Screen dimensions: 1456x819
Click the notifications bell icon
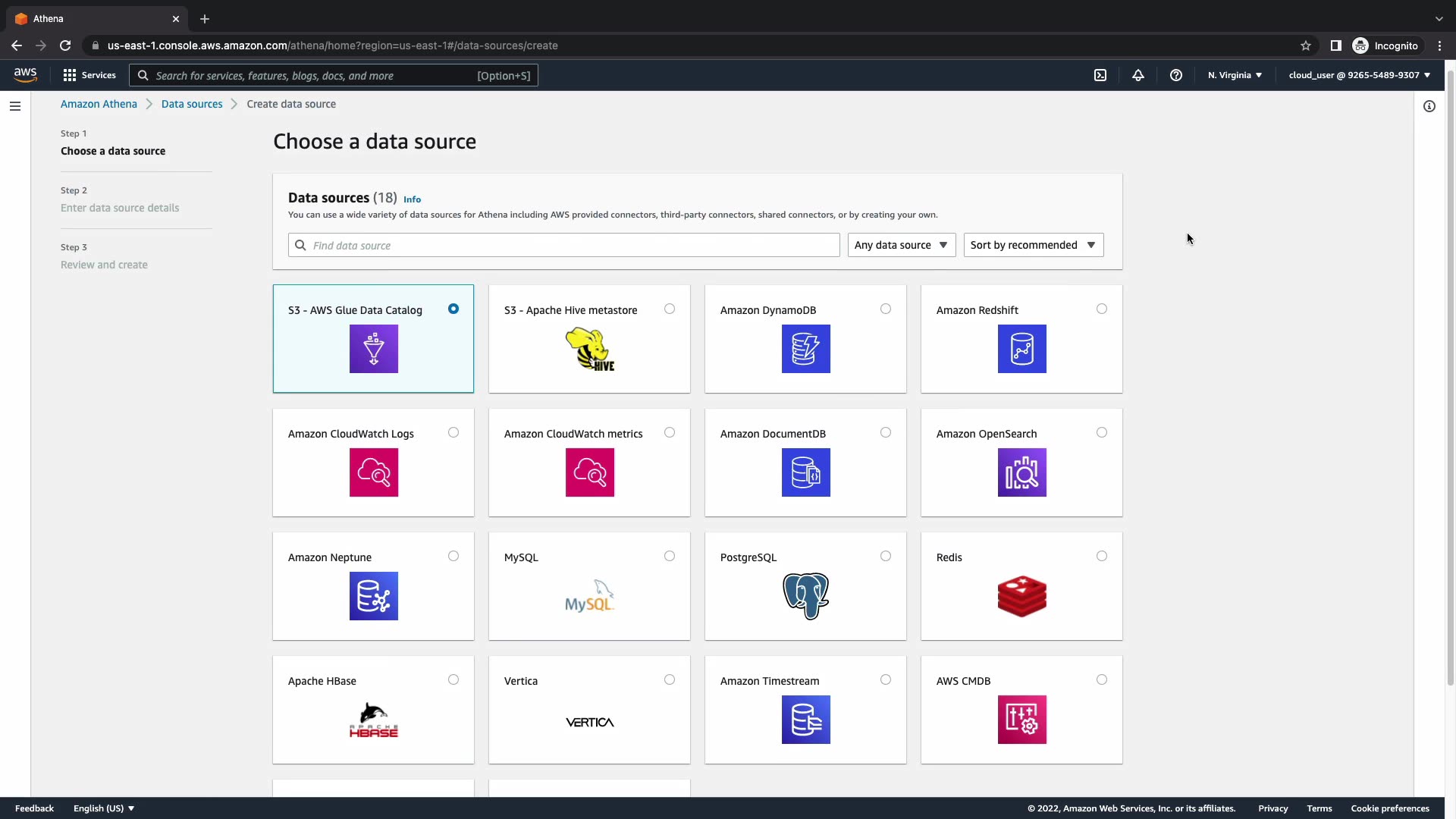coord(1138,75)
